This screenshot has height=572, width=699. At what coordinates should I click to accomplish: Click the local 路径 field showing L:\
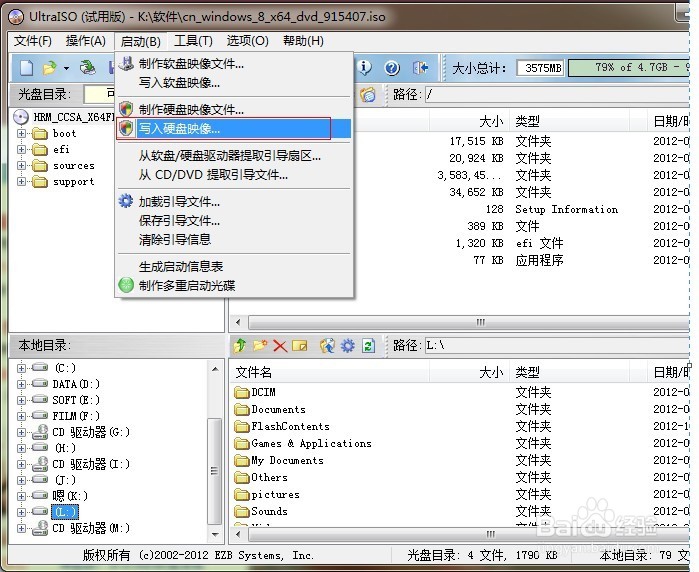pos(557,346)
